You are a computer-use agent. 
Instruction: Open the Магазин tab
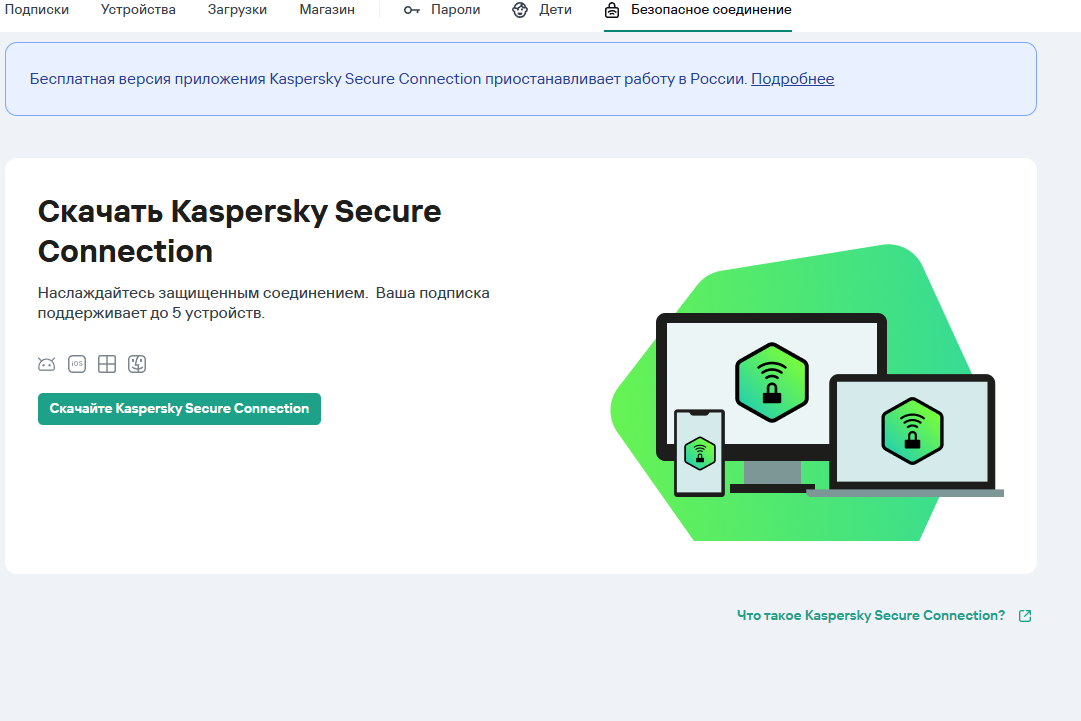click(327, 10)
